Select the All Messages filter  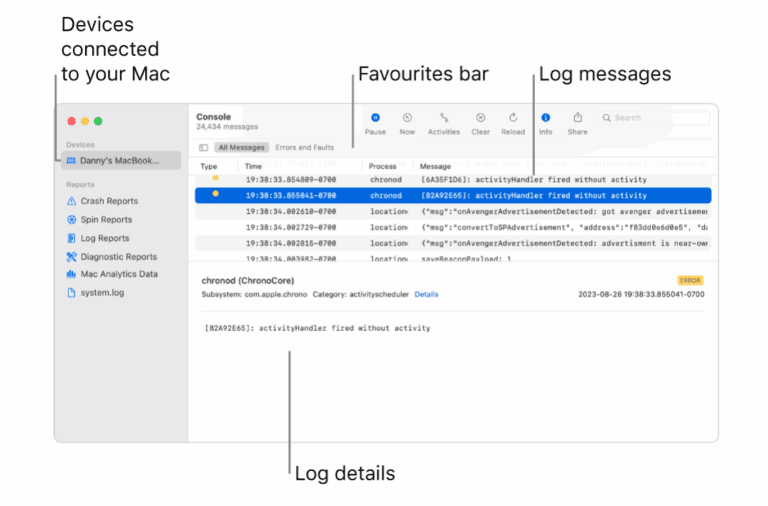click(x=241, y=148)
